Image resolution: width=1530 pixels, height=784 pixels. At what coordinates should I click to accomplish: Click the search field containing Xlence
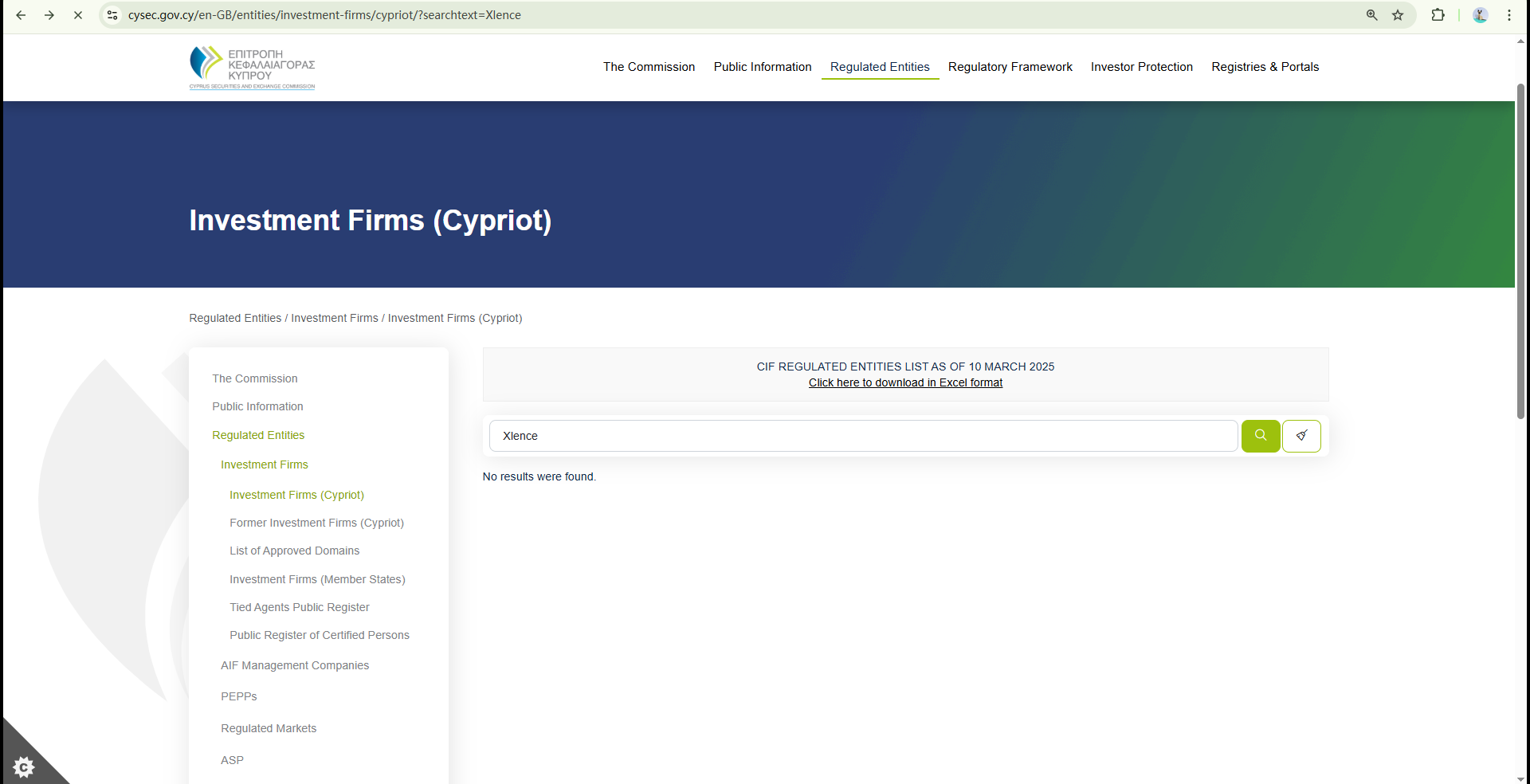coord(863,436)
